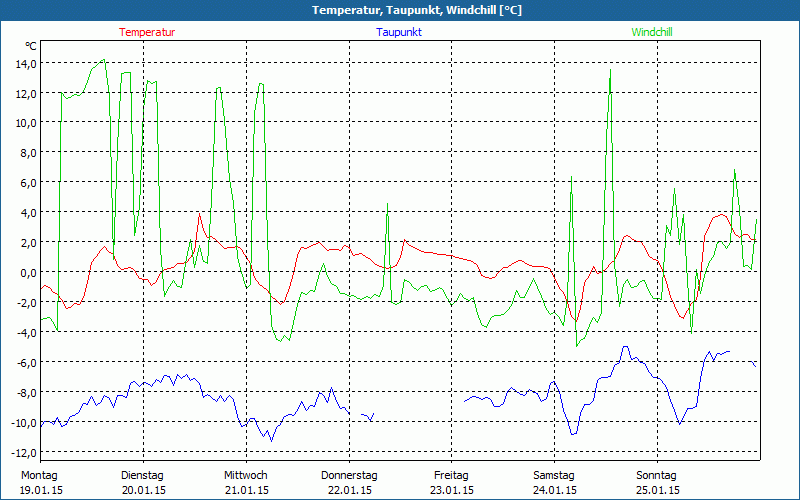The height and width of the screenshot is (500, 800).
Task: Click the 14,0 y-axis tick label
Action: [x=25, y=63]
